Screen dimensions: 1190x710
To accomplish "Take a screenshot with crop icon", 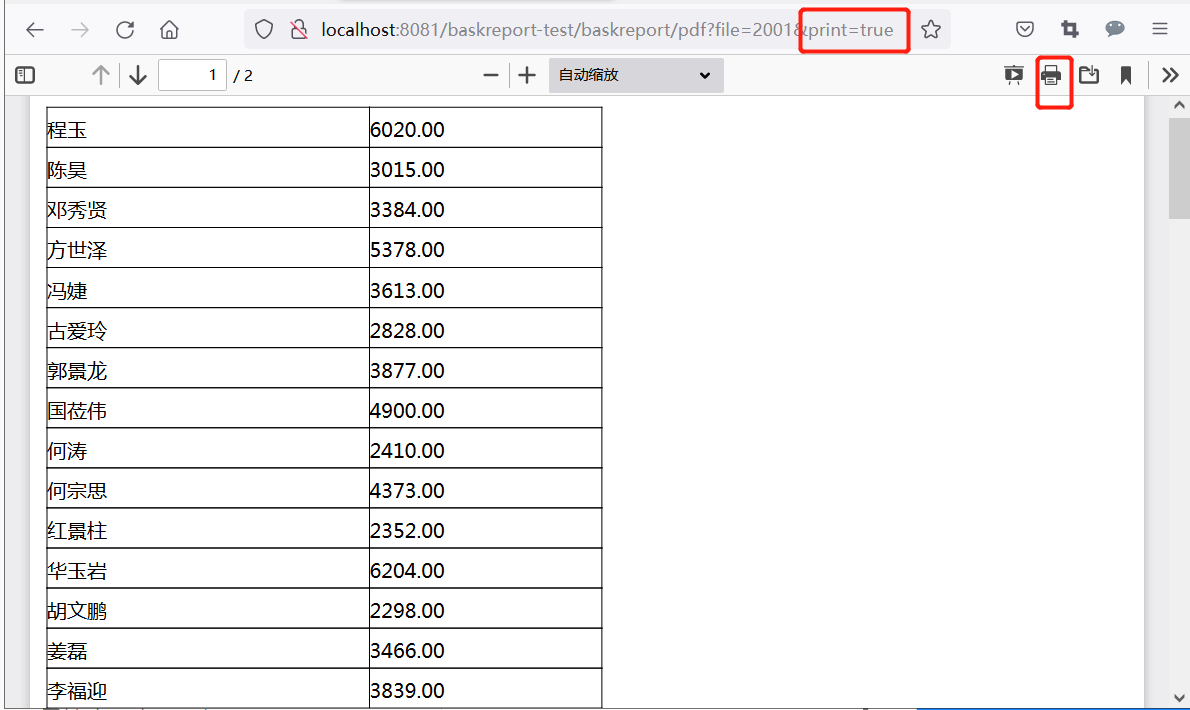I will coord(1069,30).
